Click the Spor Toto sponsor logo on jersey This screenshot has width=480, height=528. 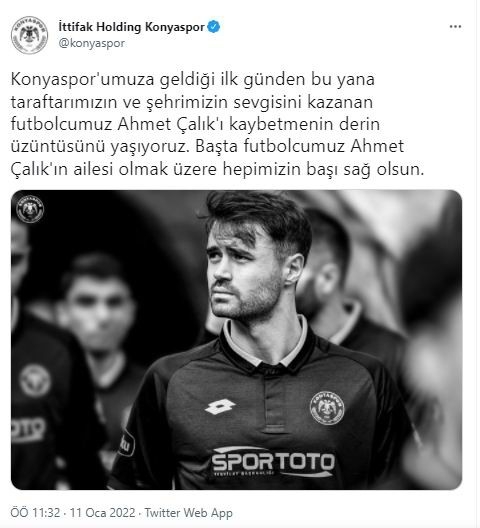point(273,462)
